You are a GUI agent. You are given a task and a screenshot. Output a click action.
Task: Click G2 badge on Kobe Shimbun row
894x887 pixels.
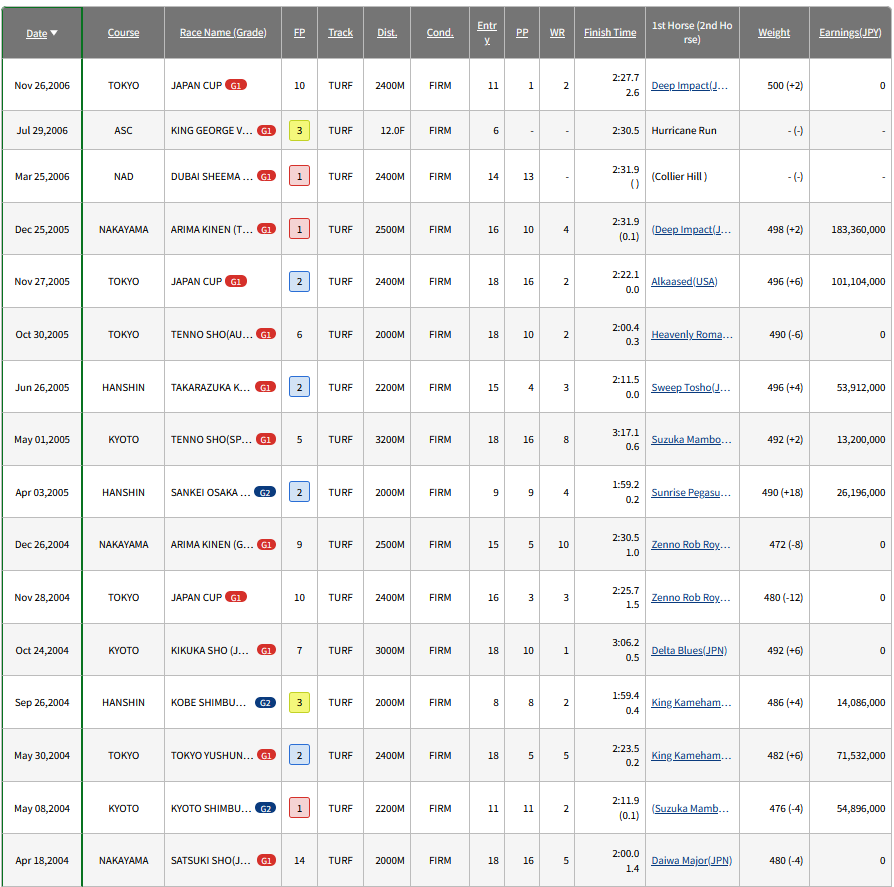(265, 702)
